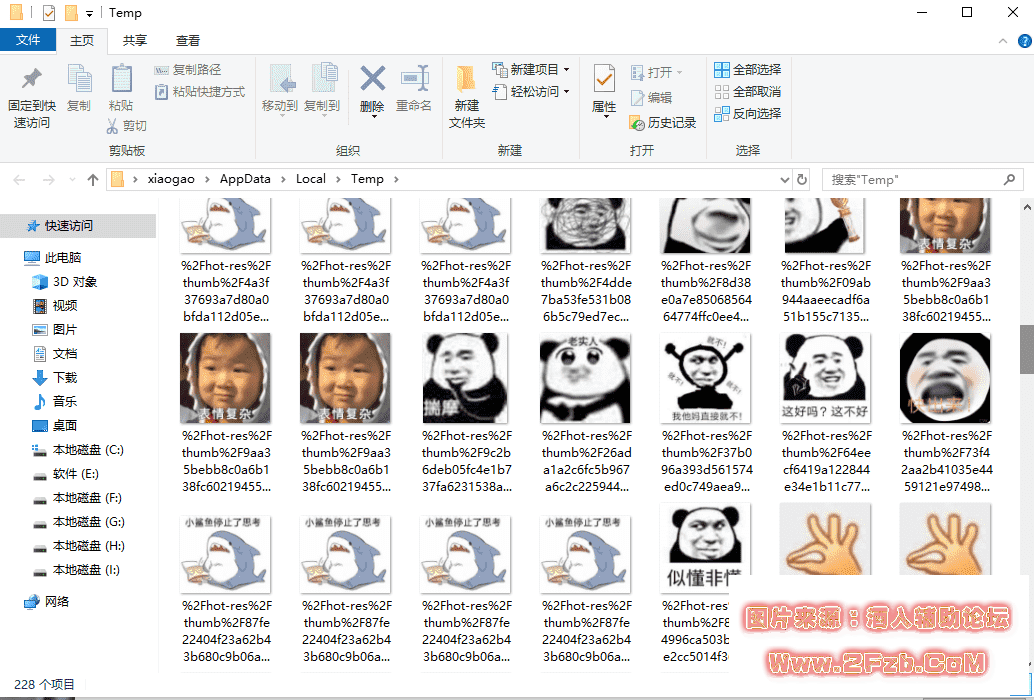Open the 轻松访问 dropdown menu
Image resolution: width=1034 pixels, height=700 pixels.
click(566, 92)
